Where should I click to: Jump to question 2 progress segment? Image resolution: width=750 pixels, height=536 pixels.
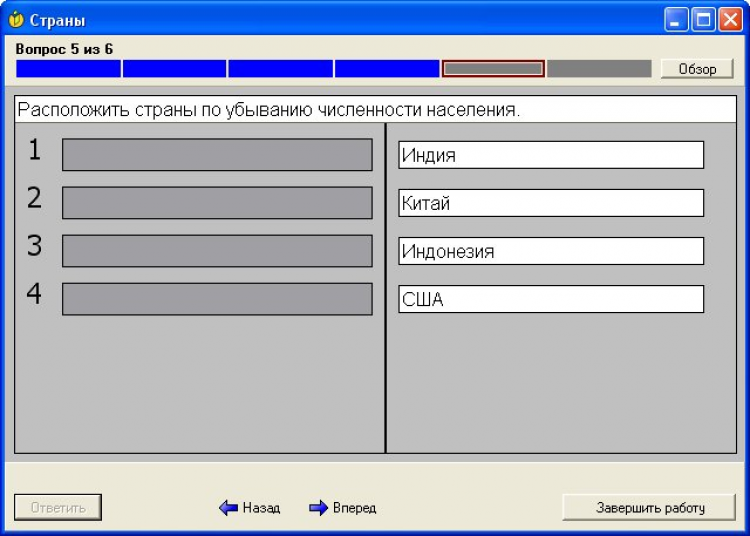175,69
